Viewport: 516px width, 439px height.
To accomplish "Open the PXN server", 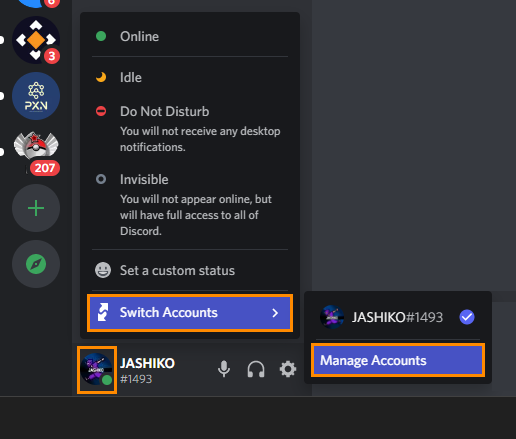I will point(36,96).
